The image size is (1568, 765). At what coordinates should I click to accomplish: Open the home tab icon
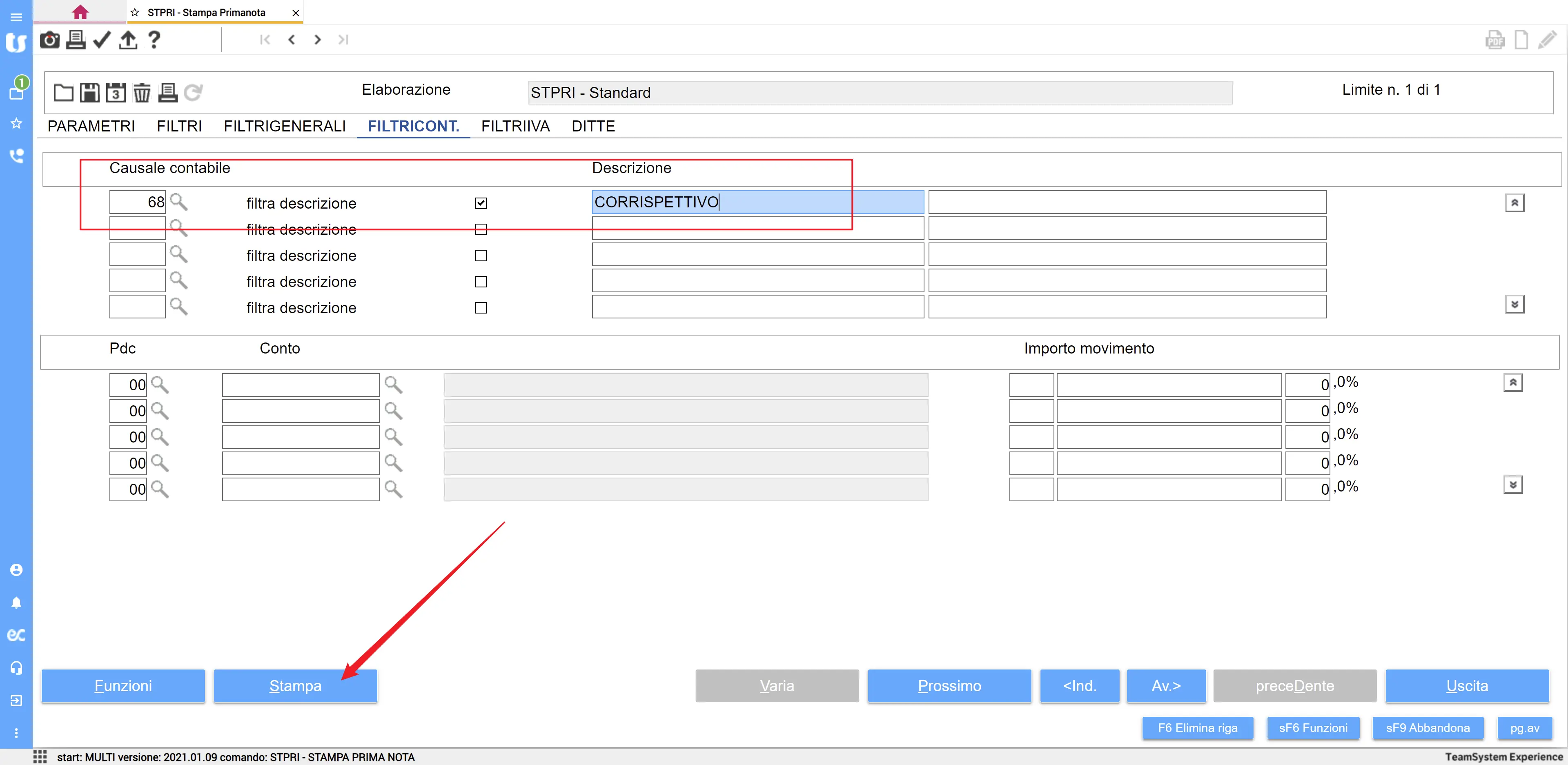[80, 12]
